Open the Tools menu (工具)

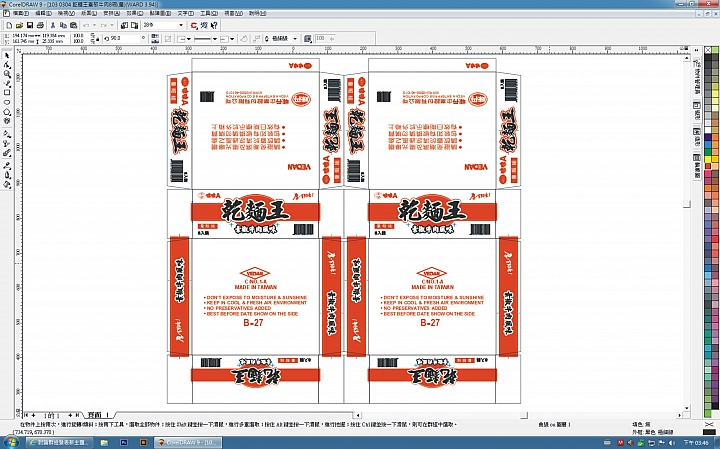pos(208,13)
